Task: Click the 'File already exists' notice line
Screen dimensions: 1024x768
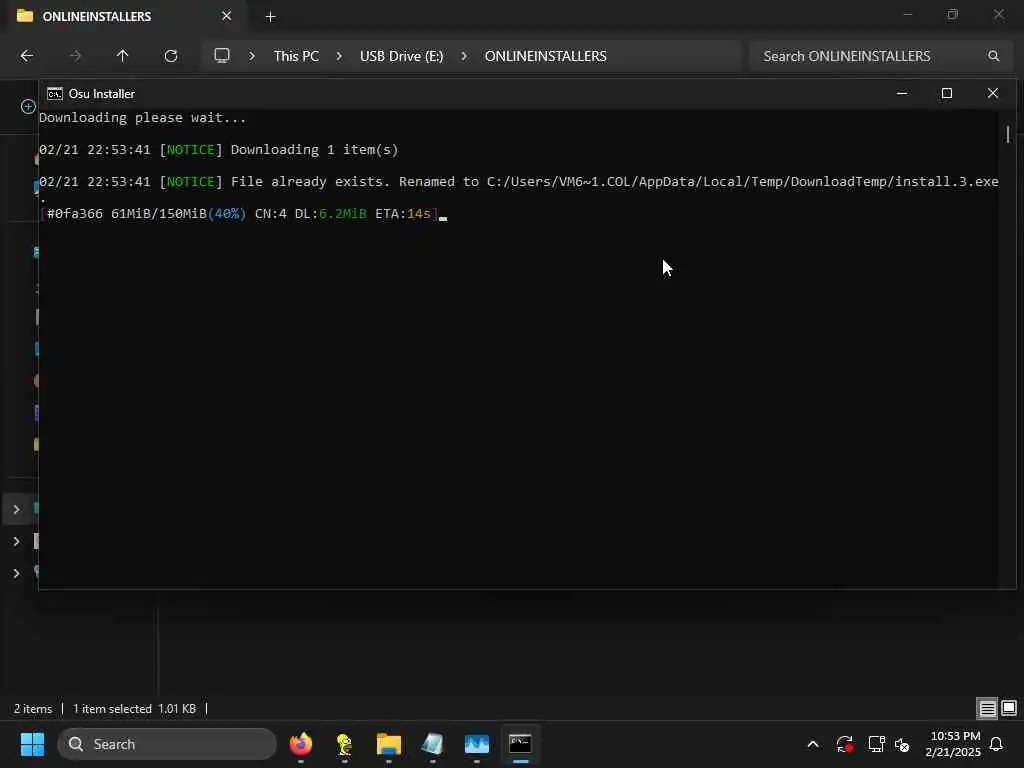Action: pos(519,182)
